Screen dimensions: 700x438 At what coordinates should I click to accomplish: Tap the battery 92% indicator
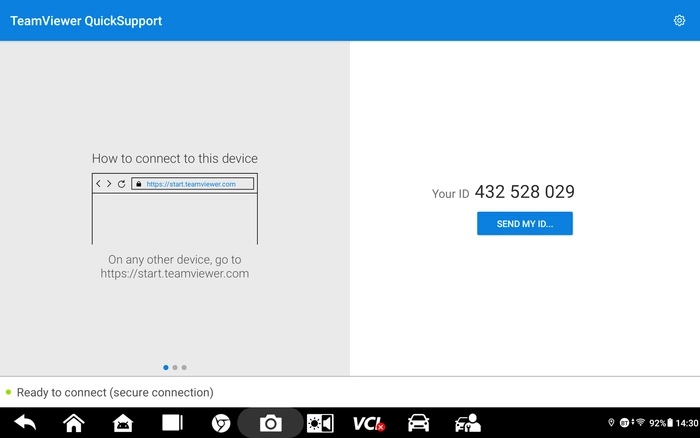click(661, 423)
